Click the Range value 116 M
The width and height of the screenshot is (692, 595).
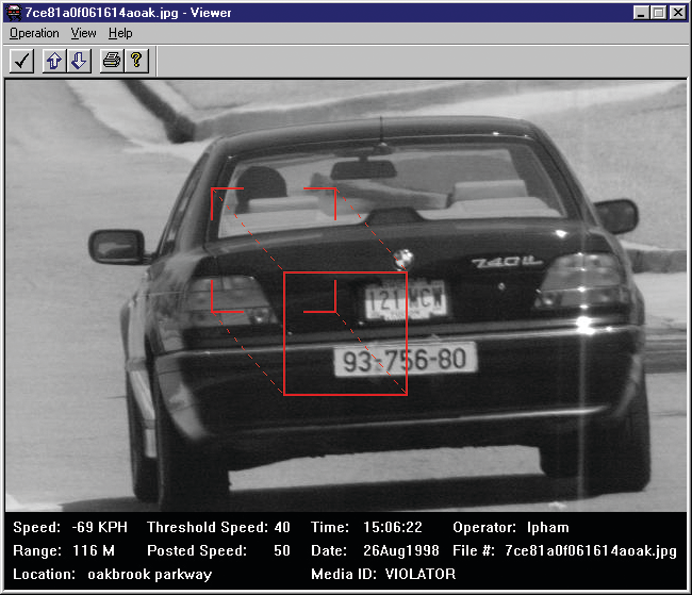click(x=94, y=550)
